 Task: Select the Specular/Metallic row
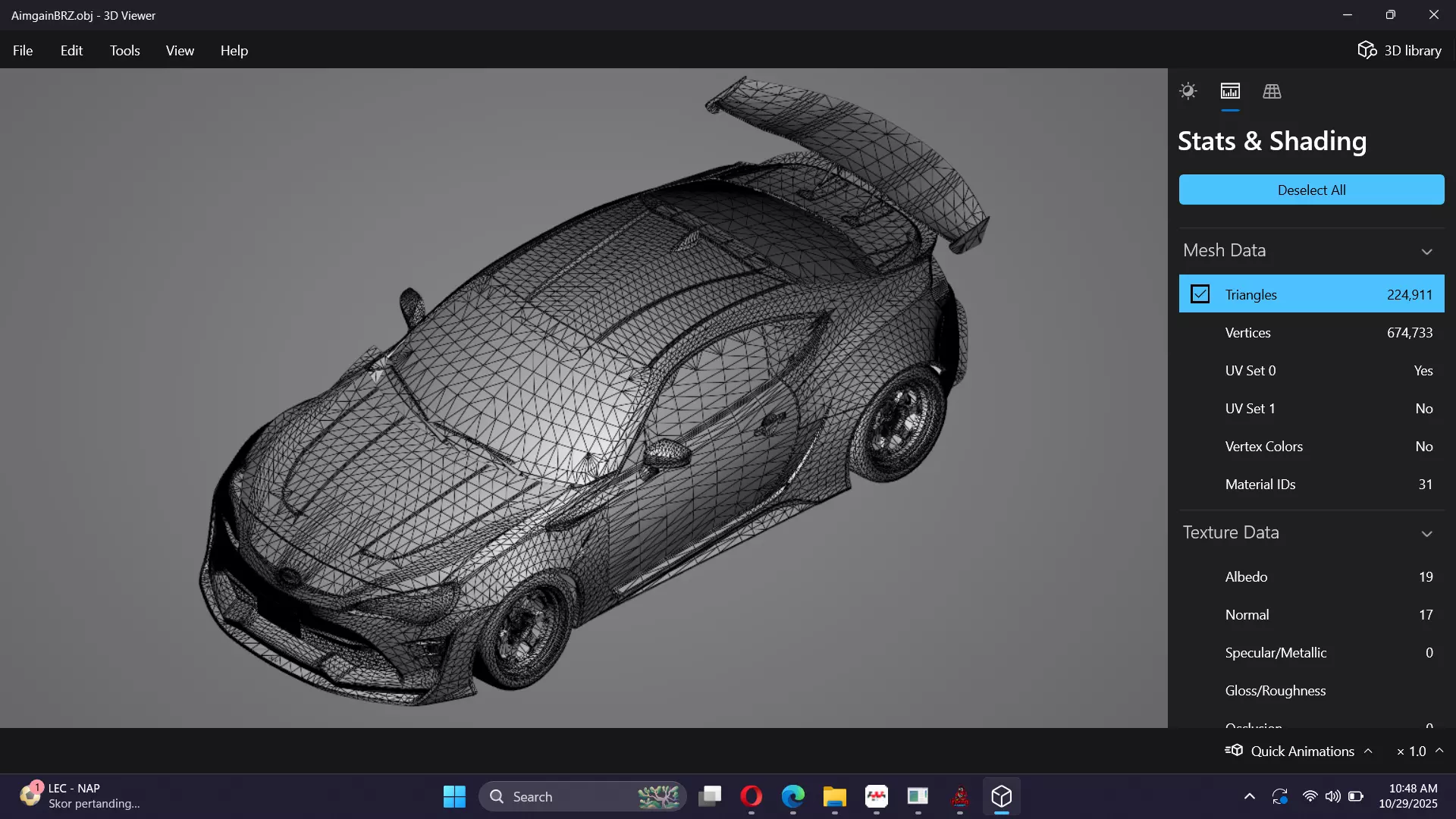coord(1311,652)
